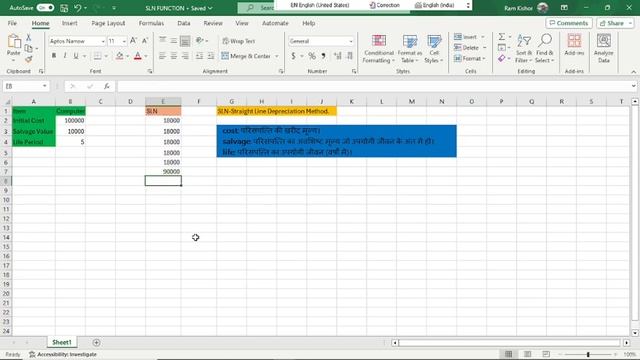This screenshot has width=640, height=360.
Task: Click the Share button
Action: (615, 23)
